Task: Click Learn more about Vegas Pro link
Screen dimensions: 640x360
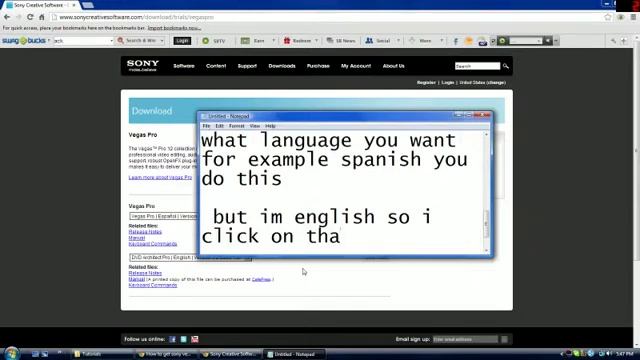Action: click(160, 178)
